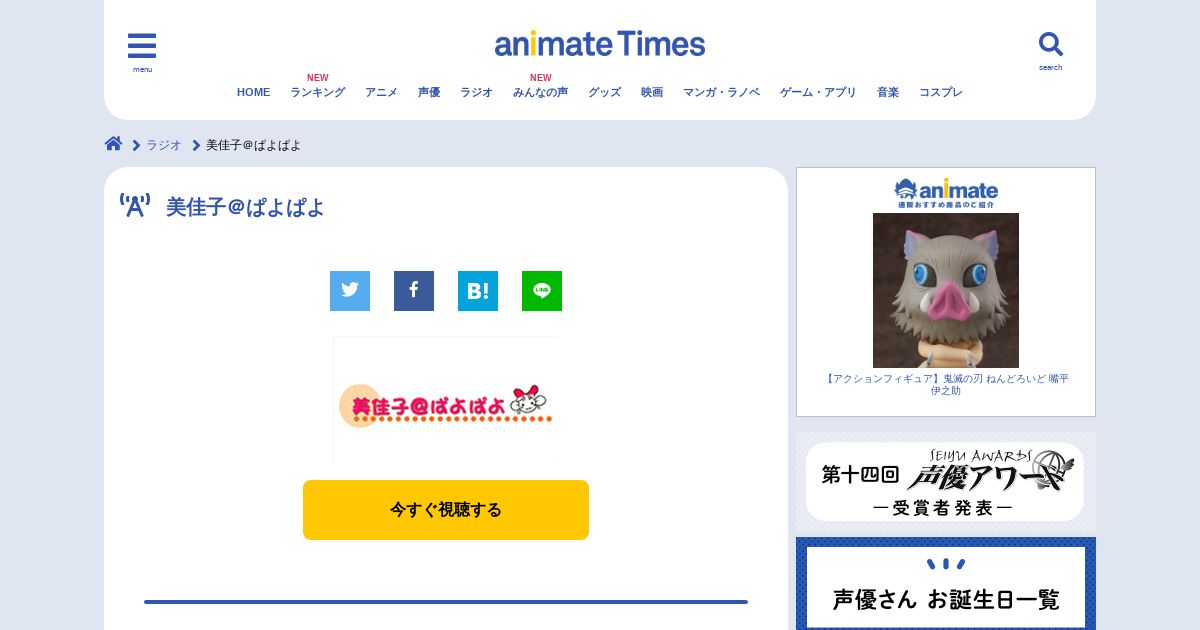The image size is (1200, 630).
Task: Share page on Twitter
Action: coord(350,291)
